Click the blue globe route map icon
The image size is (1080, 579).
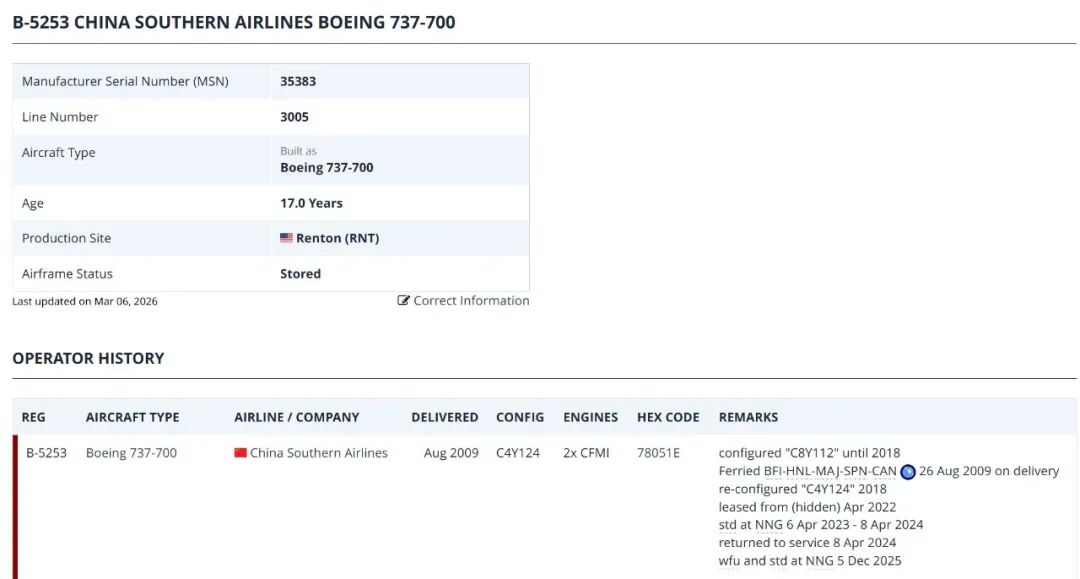tap(908, 472)
